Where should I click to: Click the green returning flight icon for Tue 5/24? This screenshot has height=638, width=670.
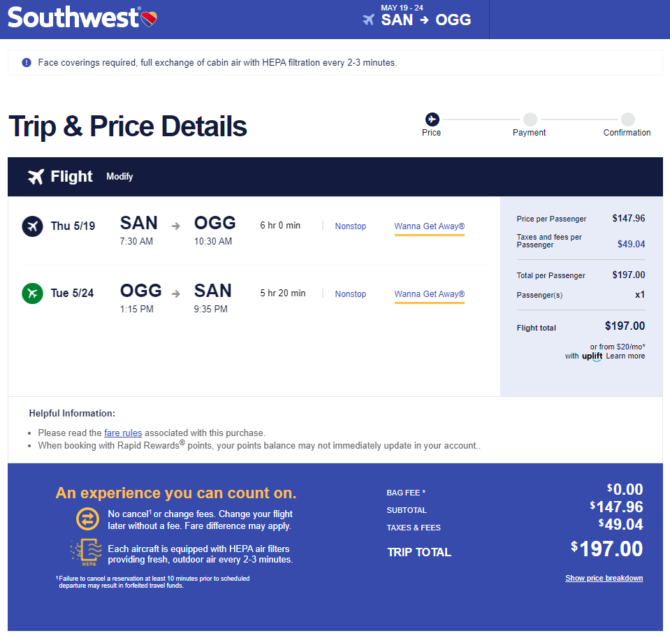click(x=32, y=293)
